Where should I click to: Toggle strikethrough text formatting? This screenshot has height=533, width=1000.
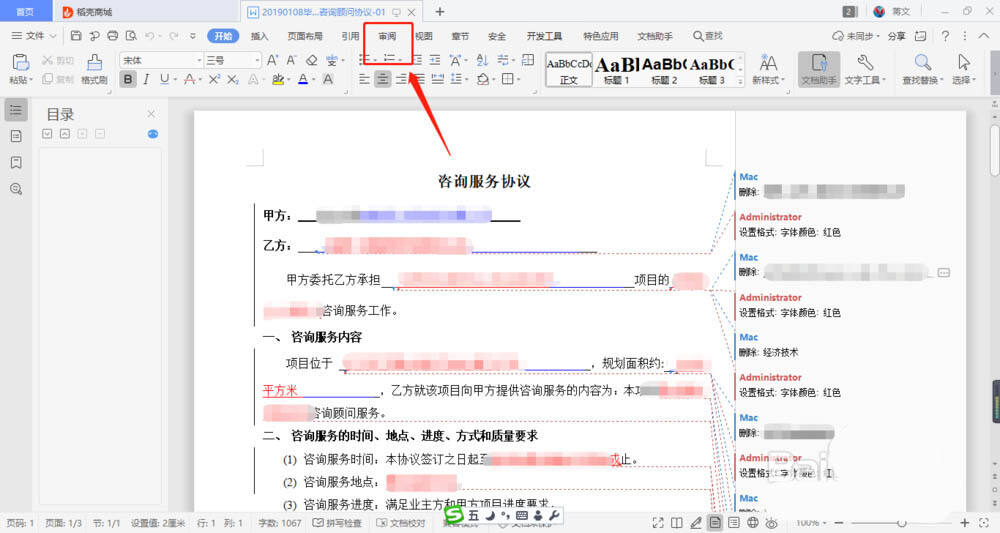(x=189, y=79)
